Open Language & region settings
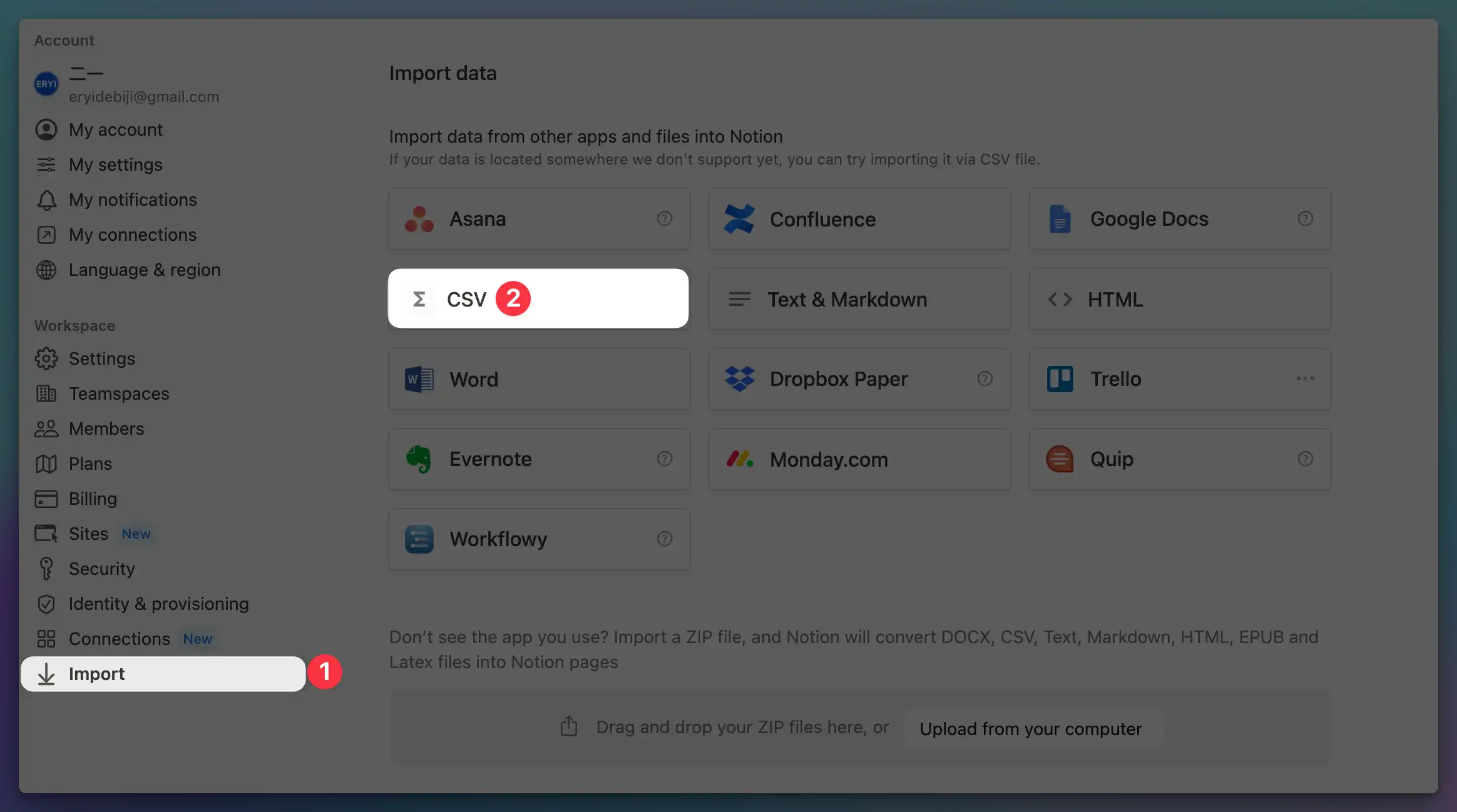The width and height of the screenshot is (1457, 812). [144, 270]
